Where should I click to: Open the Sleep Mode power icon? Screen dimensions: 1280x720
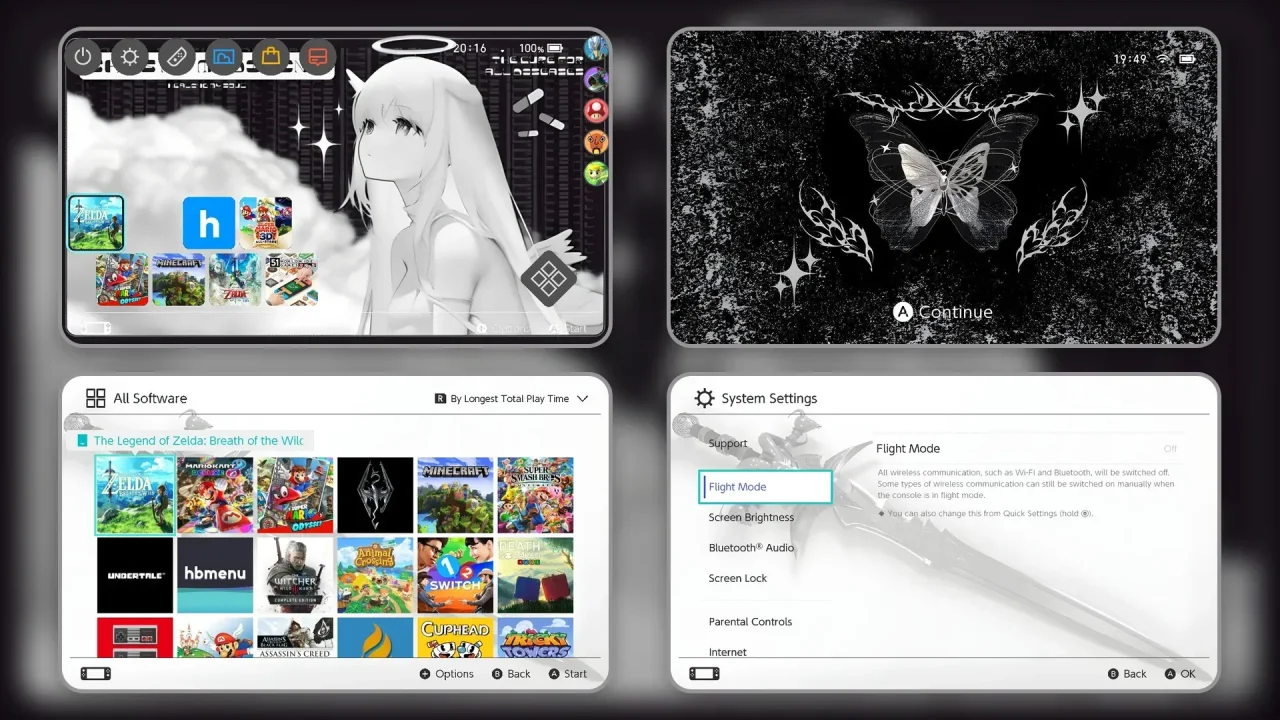pyautogui.click(x=83, y=57)
